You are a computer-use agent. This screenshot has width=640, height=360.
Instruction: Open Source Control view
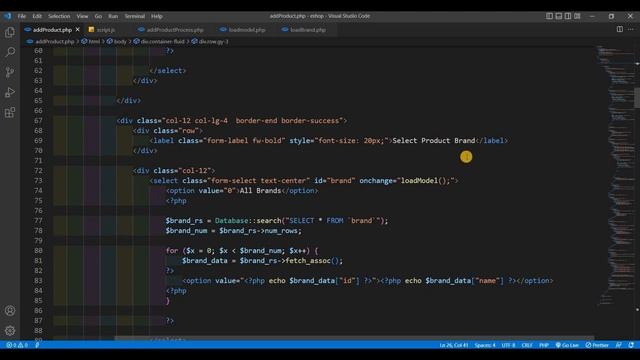point(10,72)
